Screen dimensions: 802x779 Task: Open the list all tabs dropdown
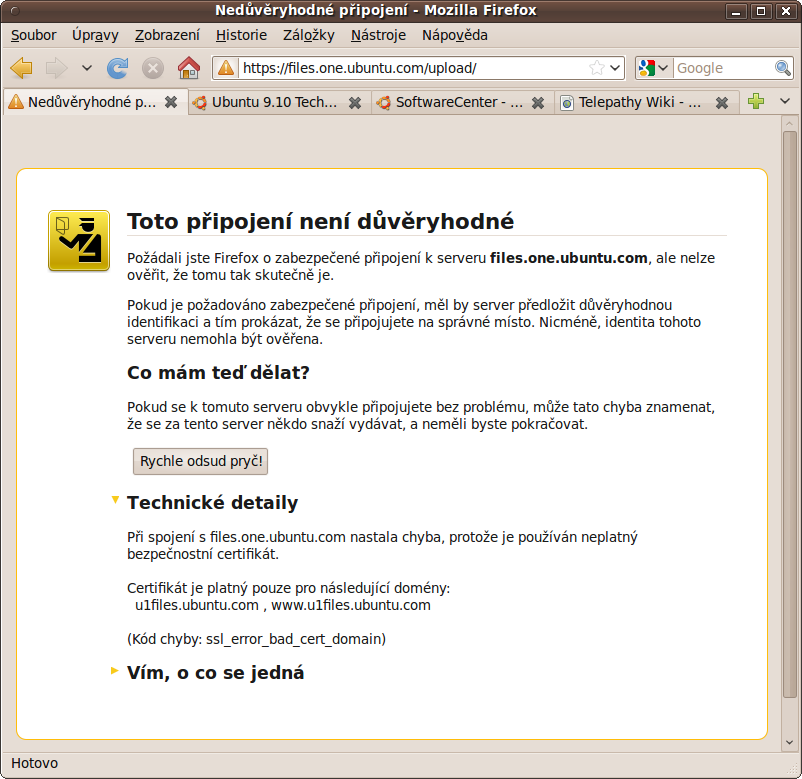pyautogui.click(x=785, y=102)
